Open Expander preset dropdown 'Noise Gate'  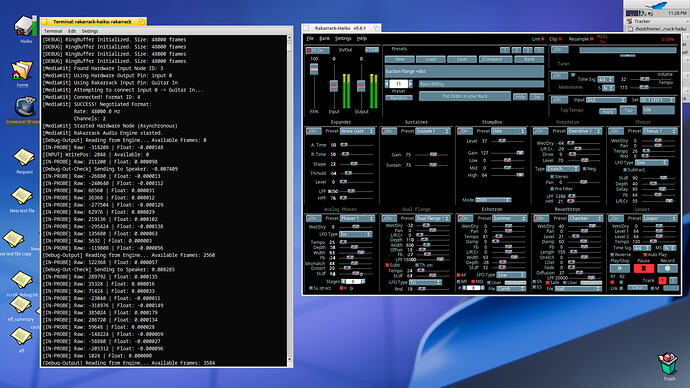[357, 131]
